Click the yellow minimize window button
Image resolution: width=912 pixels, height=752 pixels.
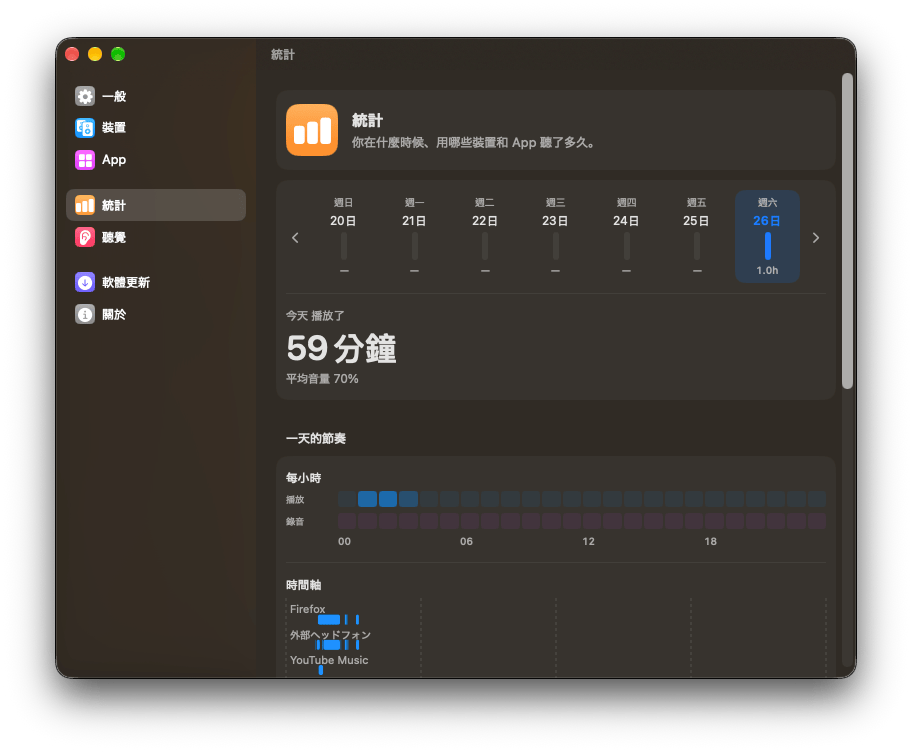click(95, 54)
